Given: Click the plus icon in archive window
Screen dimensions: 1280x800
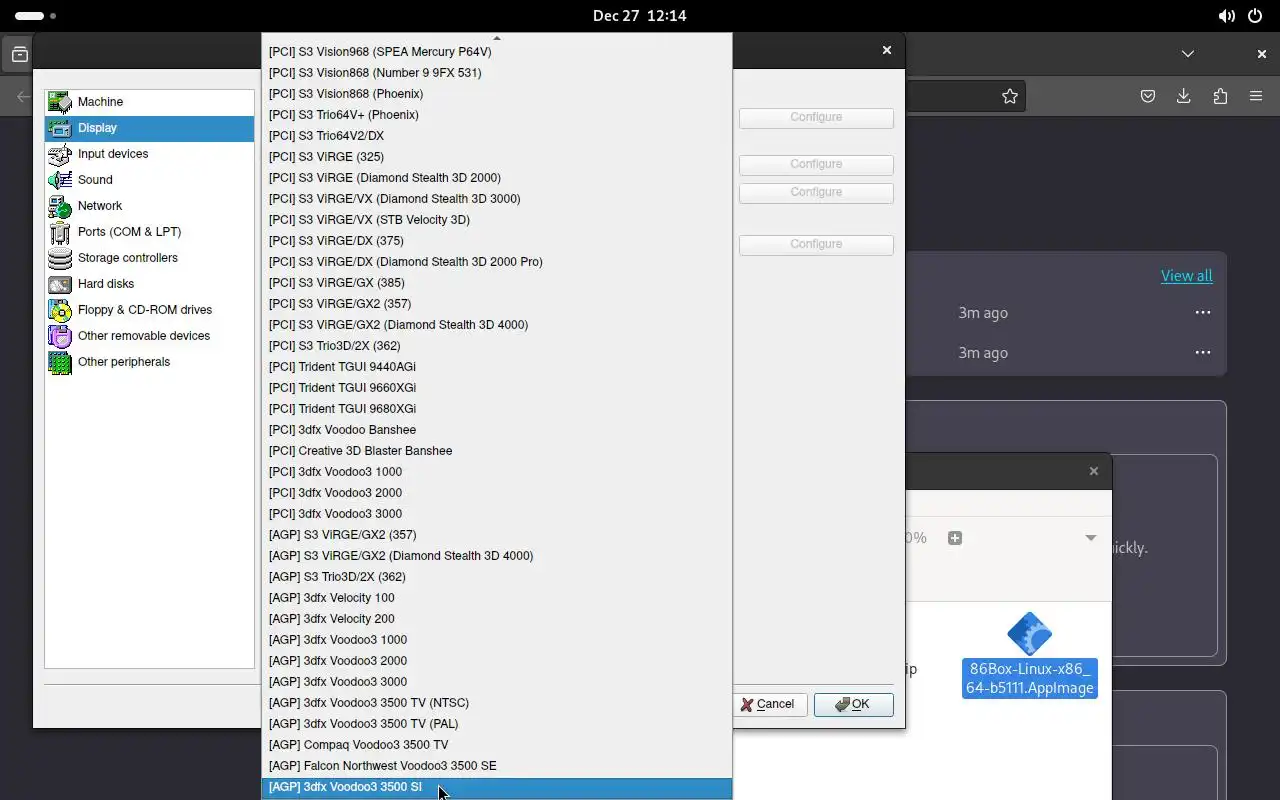Looking at the screenshot, I should 955,538.
